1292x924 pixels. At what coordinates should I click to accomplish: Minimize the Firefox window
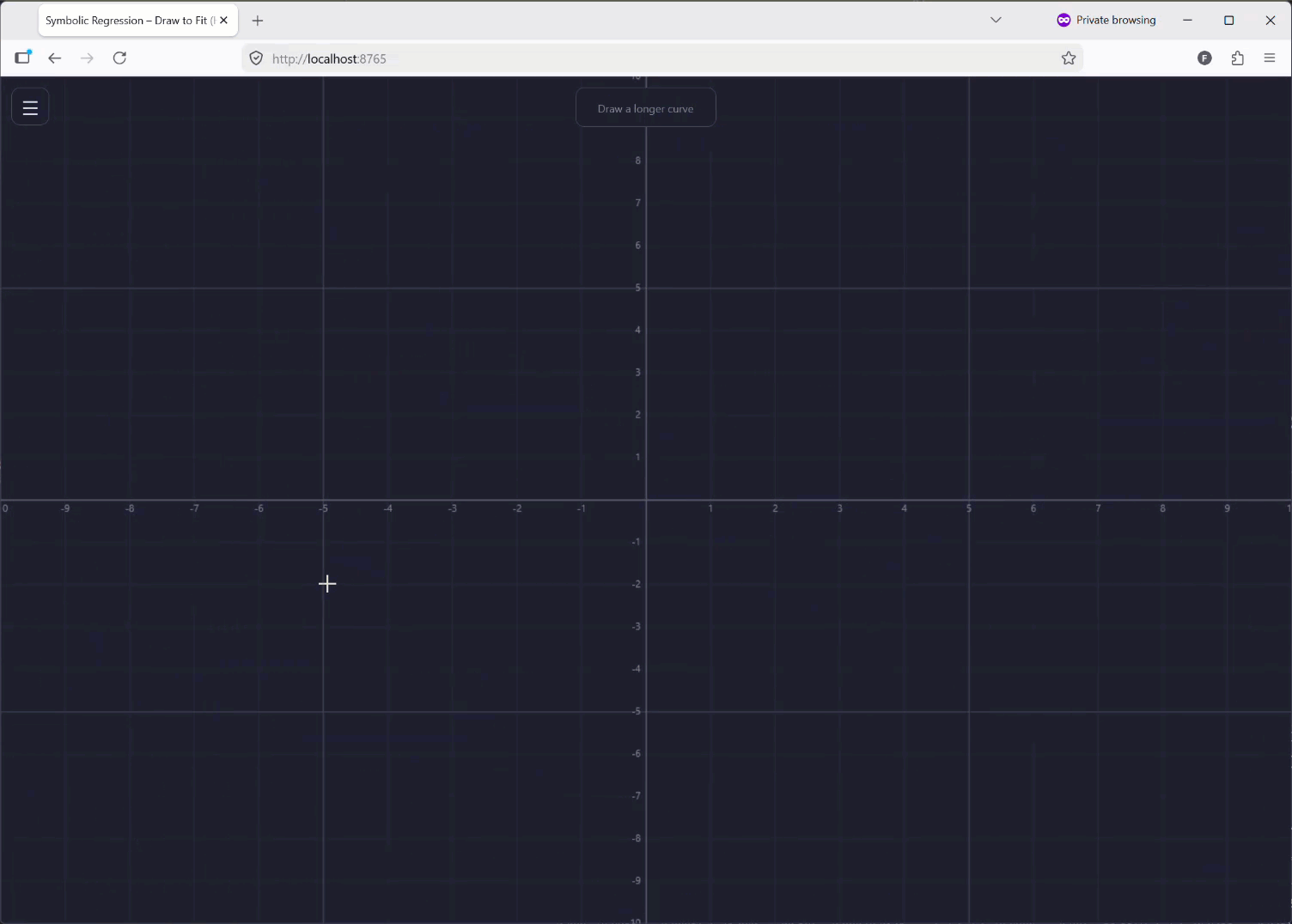(1187, 20)
